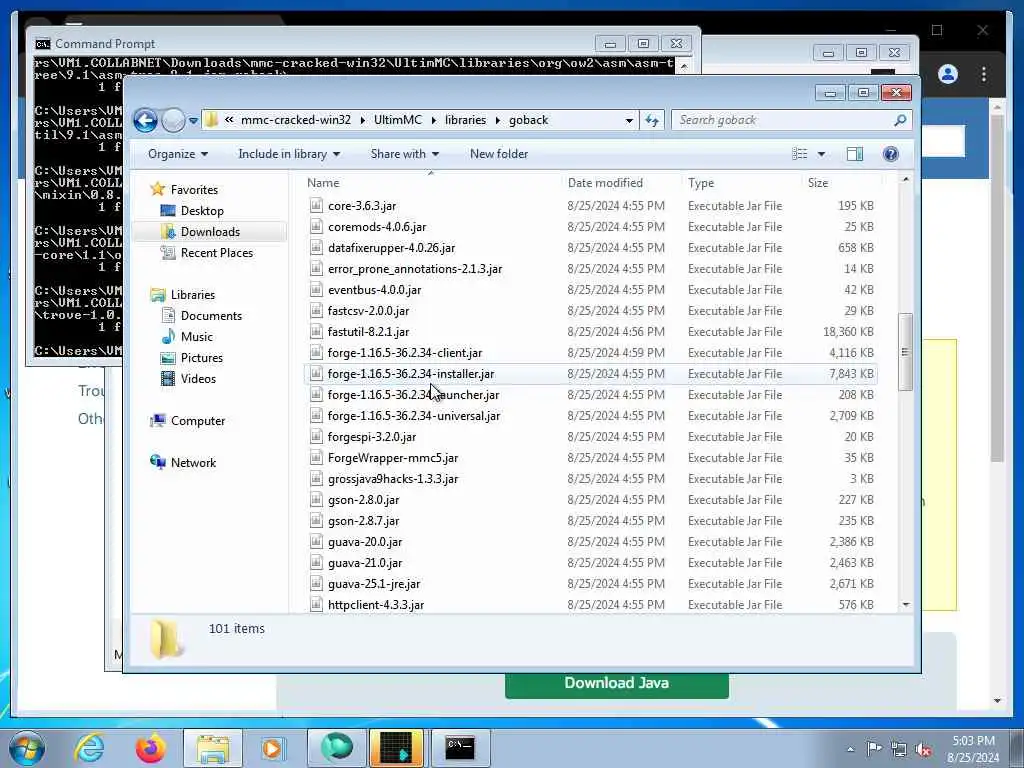Select Favorites in navigation pane
1024x768 pixels.
tap(194, 189)
